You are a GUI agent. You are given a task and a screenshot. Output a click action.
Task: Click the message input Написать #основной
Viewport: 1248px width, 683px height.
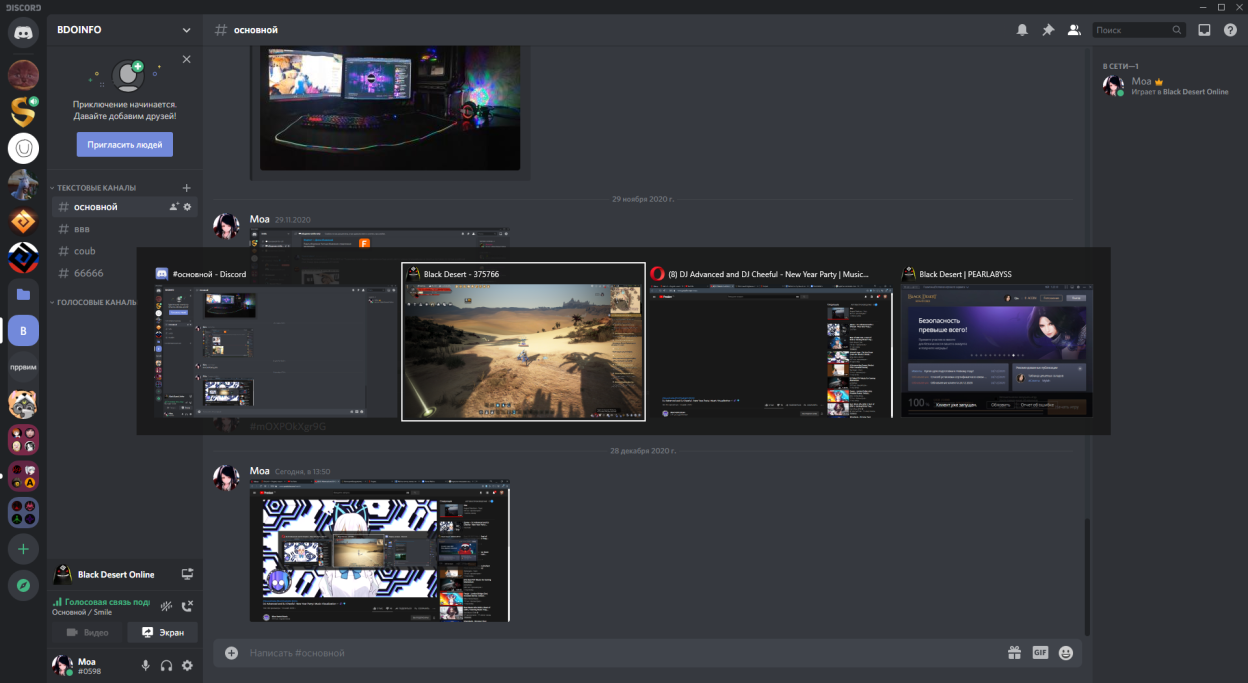click(620, 653)
